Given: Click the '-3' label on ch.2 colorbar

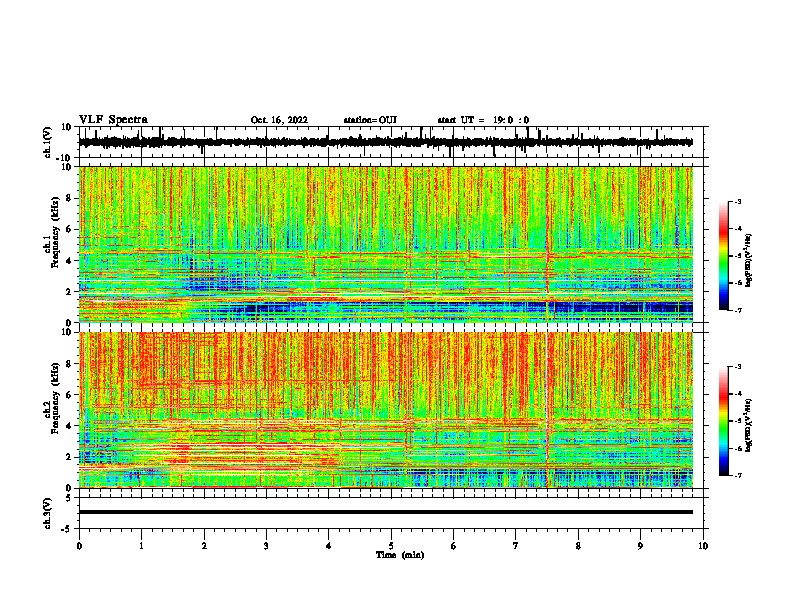Looking at the screenshot, I should (738, 367).
